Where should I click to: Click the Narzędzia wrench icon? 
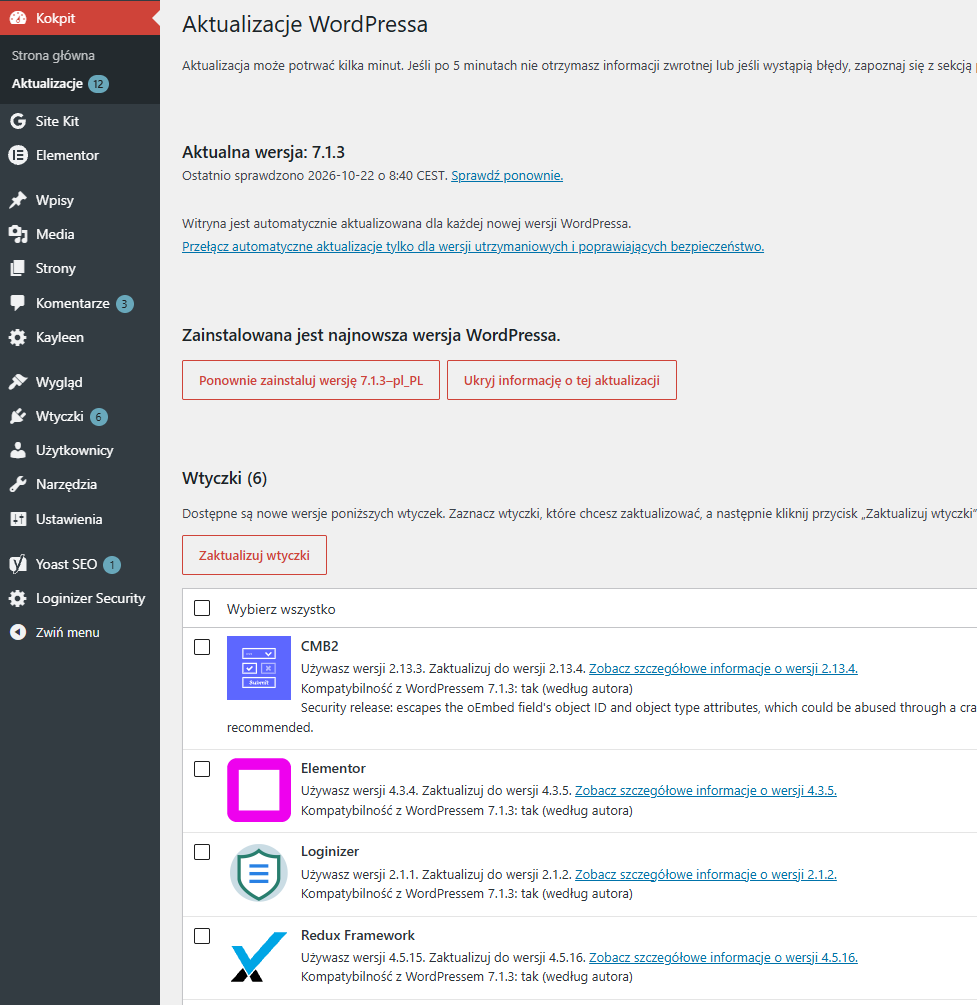click(x=18, y=485)
